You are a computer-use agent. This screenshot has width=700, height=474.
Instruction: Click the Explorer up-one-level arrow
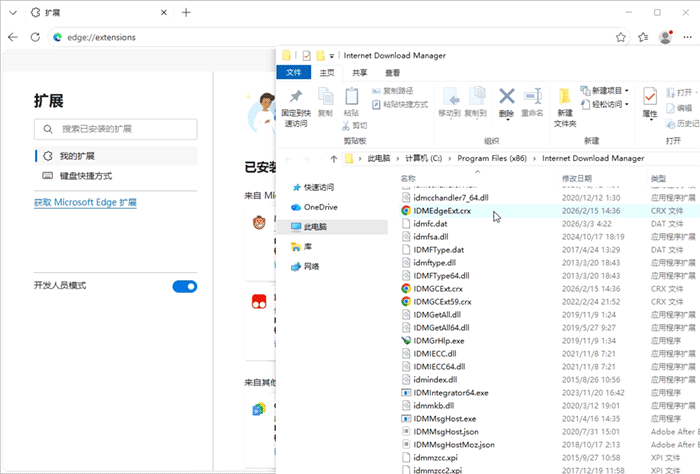click(x=333, y=158)
